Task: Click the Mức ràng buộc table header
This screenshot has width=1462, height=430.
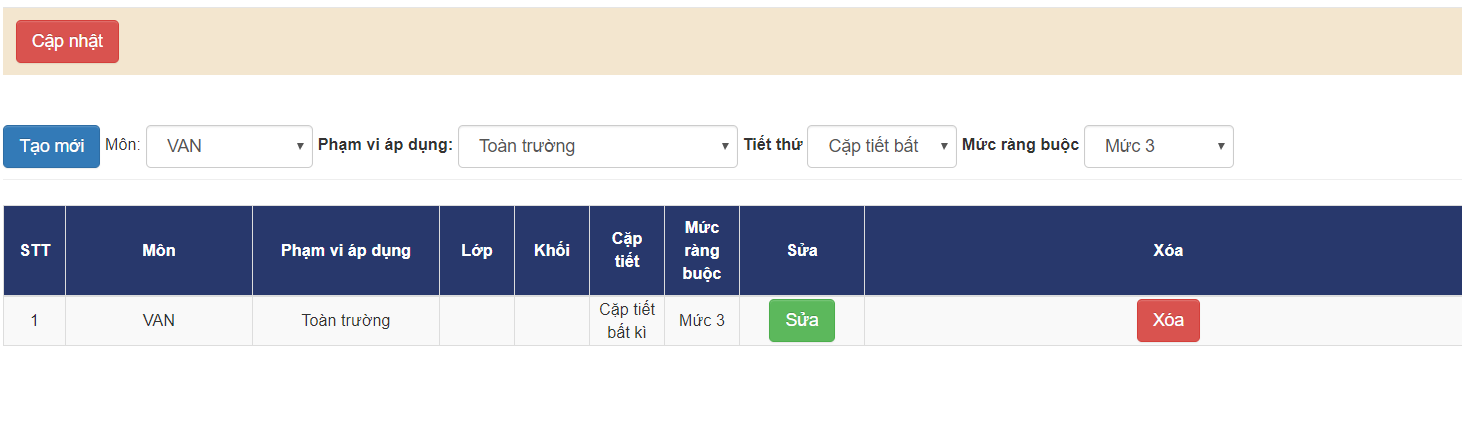Action: 702,250
